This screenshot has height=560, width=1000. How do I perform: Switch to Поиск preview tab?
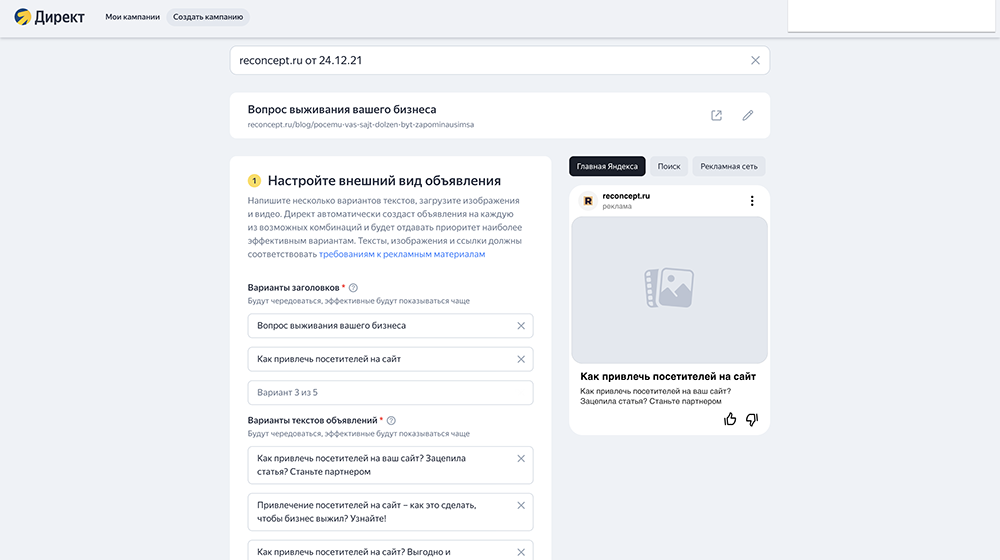[x=669, y=167]
